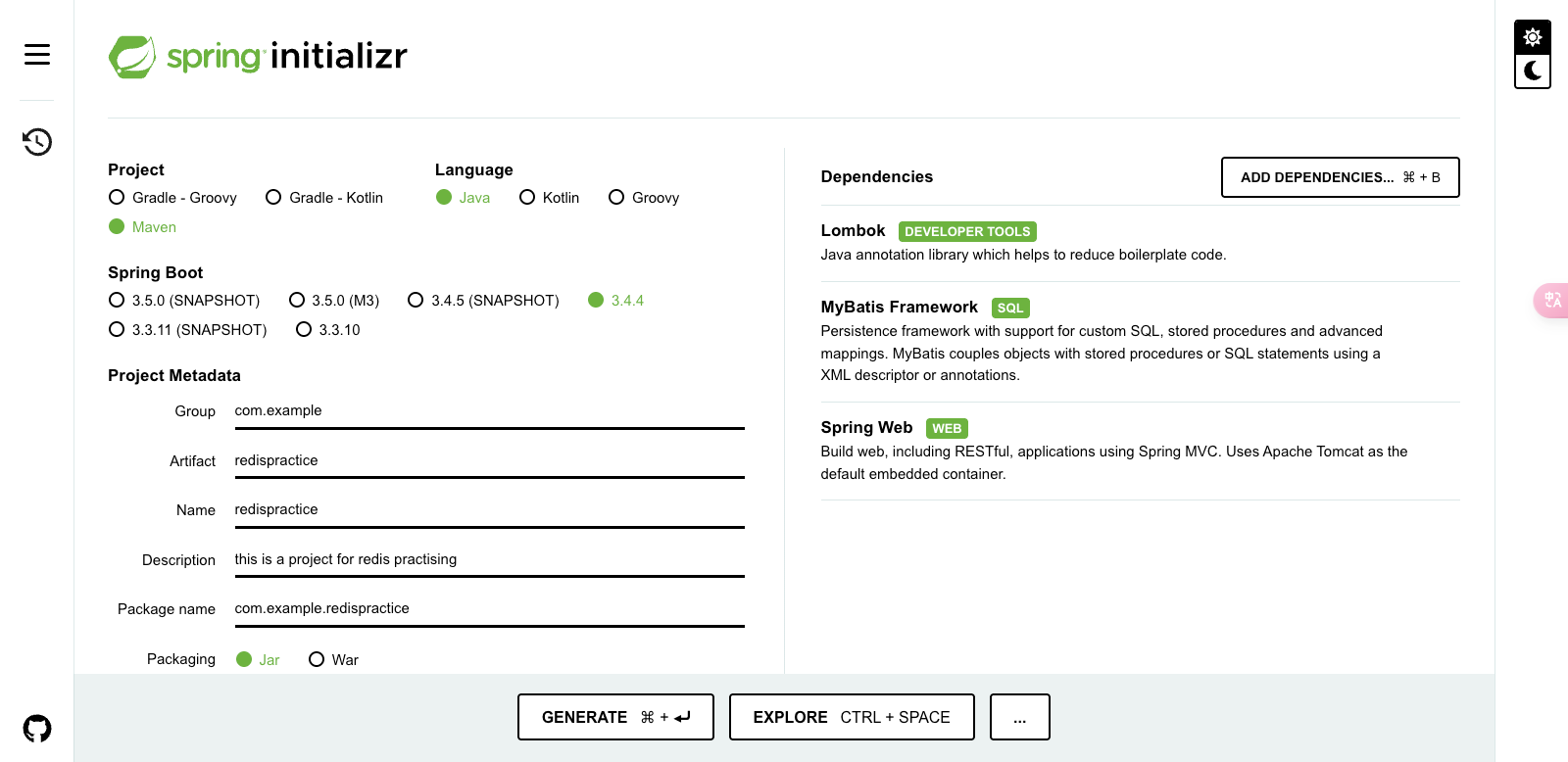Click the SQL tag badge
This screenshot has width=1568, height=762.
[x=1010, y=308]
